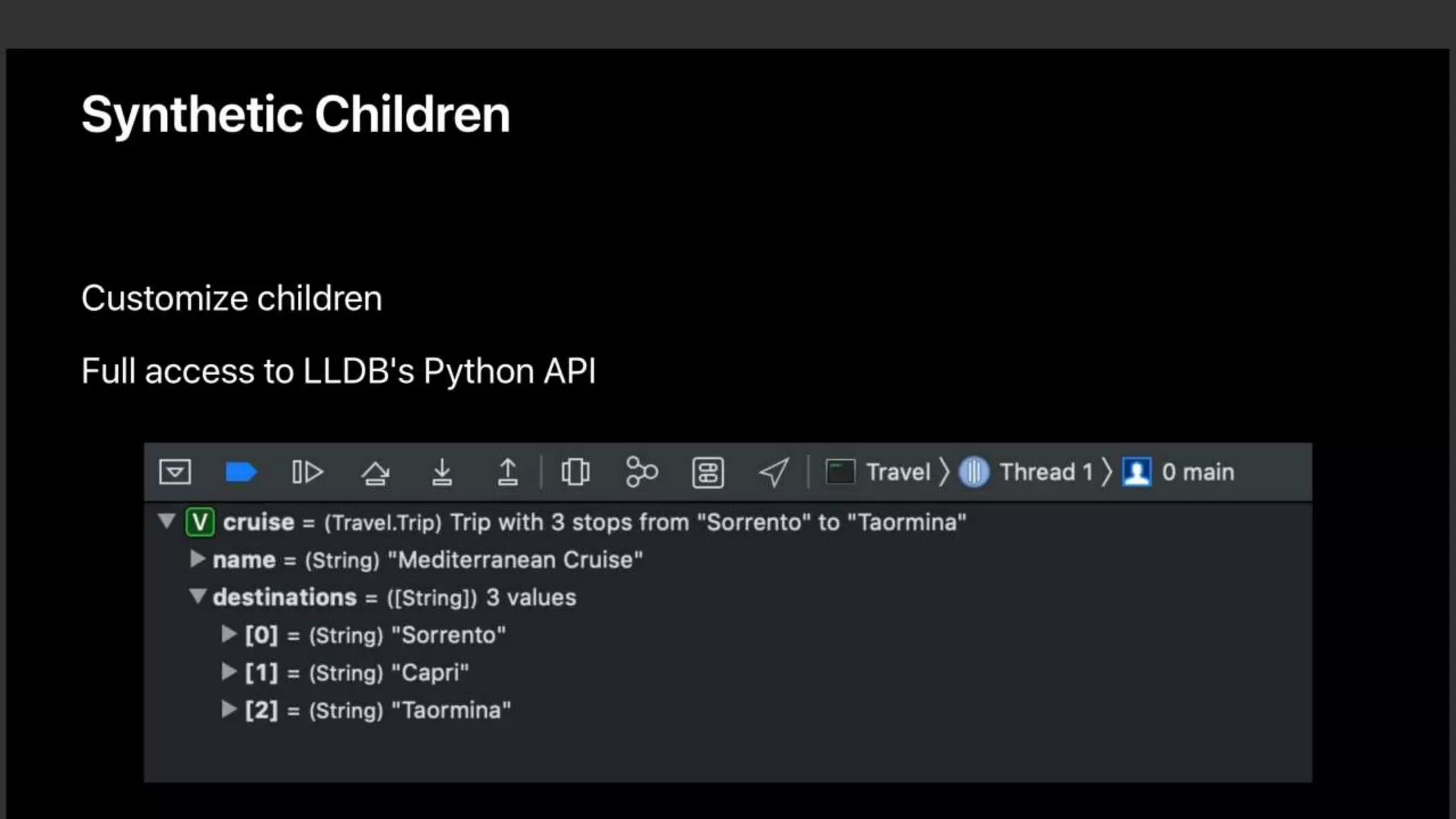The height and width of the screenshot is (819, 1456).
Task: Expand element [1] Capri
Action: click(228, 671)
